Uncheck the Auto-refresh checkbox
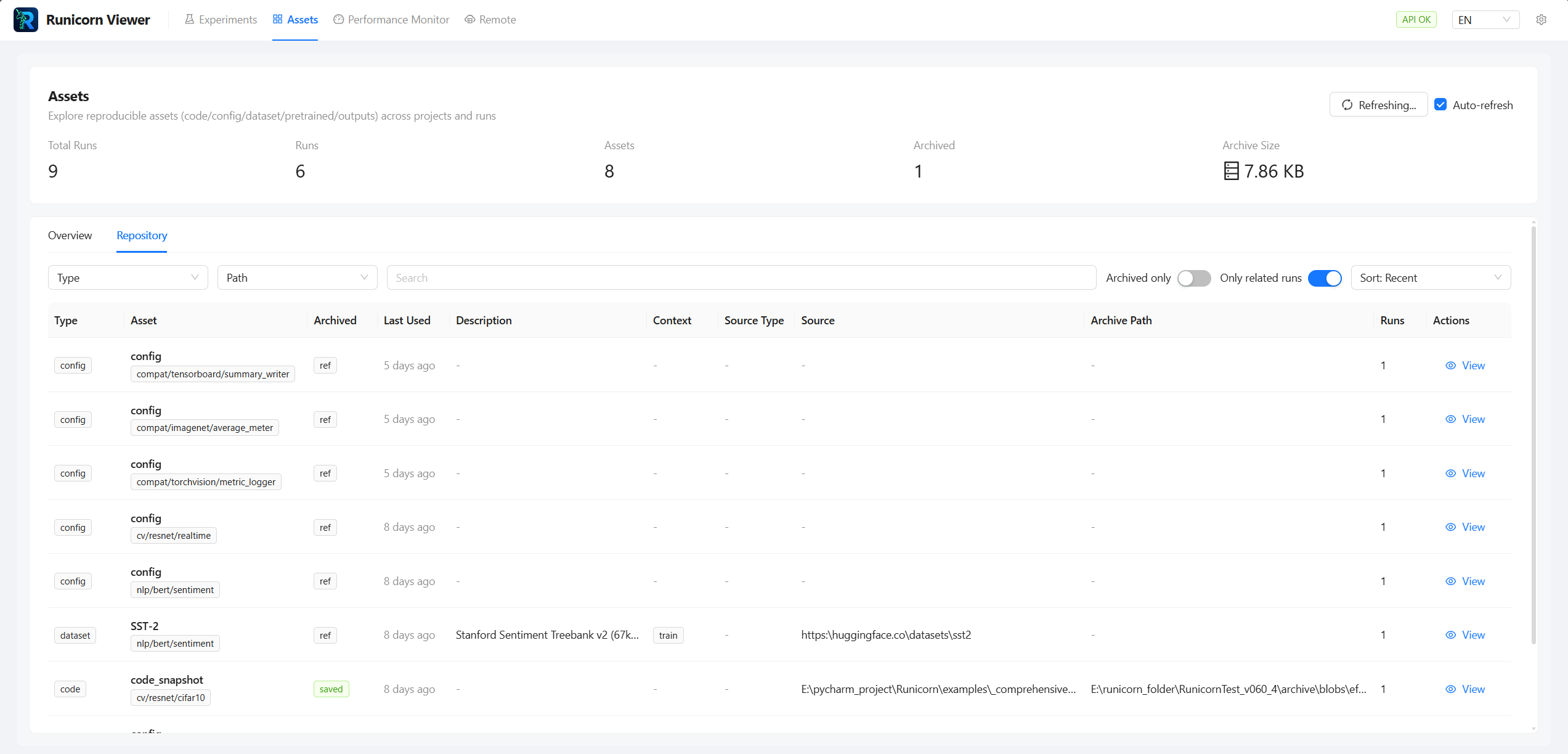This screenshot has height=754, width=1568. pyautogui.click(x=1440, y=104)
